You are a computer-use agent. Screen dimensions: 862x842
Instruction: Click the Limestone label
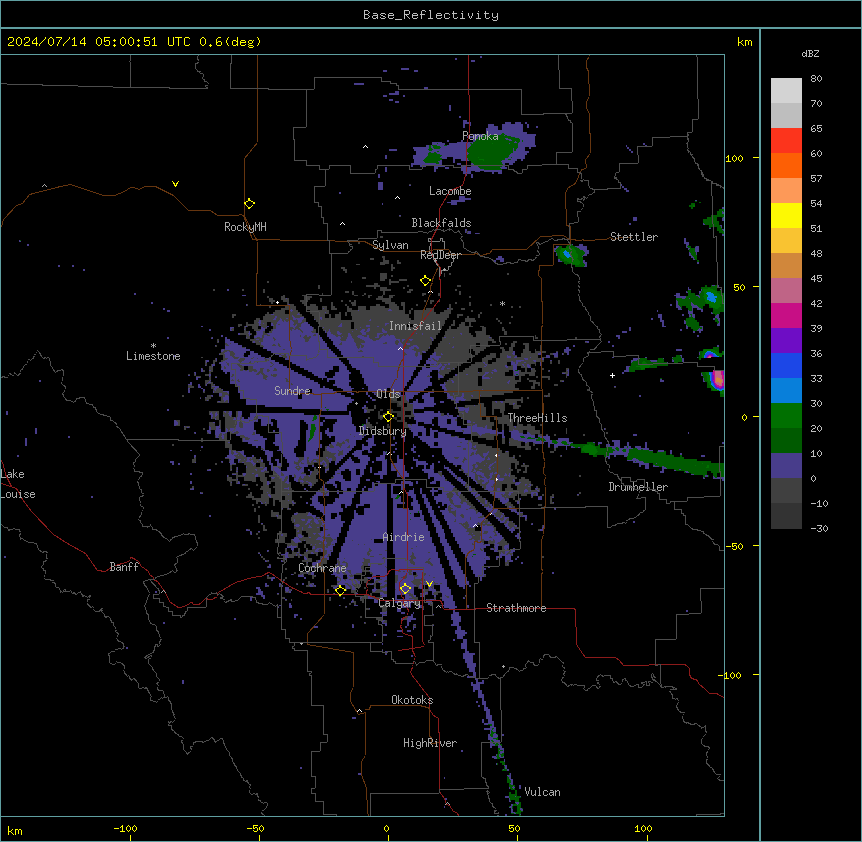pos(153,356)
